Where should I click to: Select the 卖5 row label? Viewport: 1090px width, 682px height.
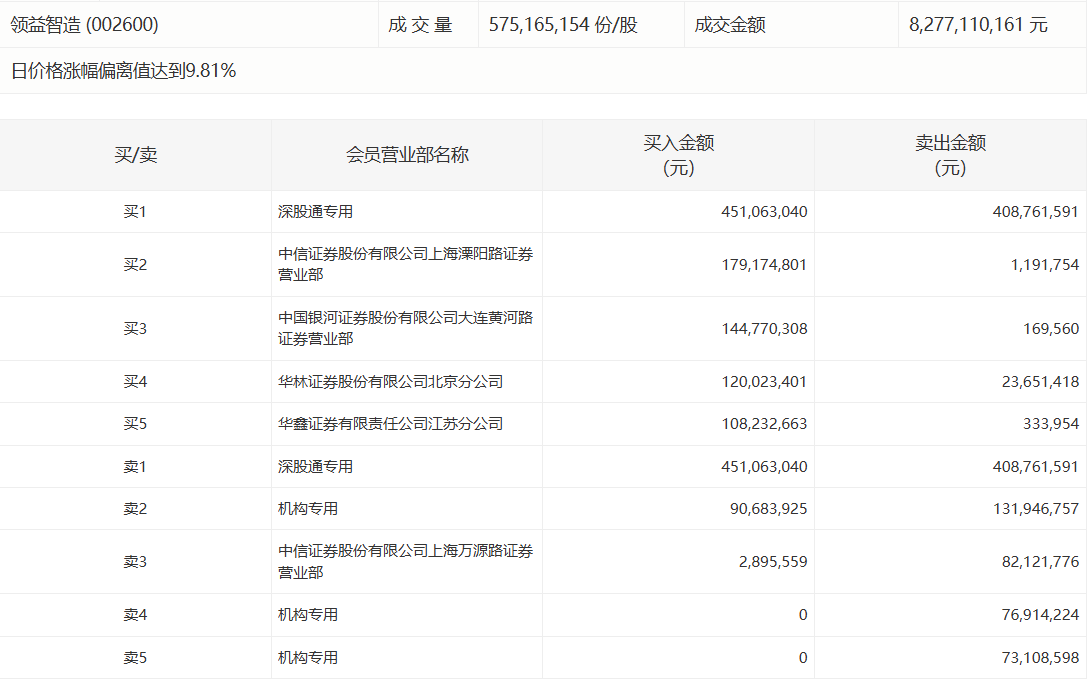(x=136, y=658)
